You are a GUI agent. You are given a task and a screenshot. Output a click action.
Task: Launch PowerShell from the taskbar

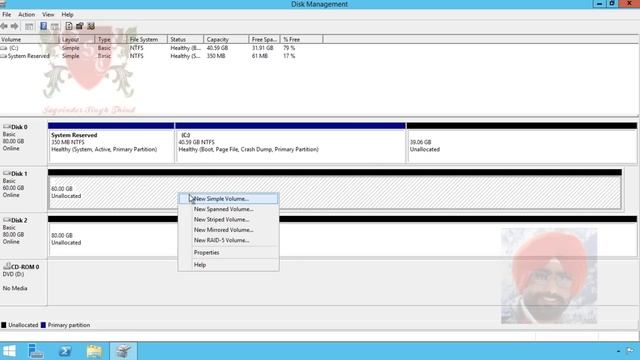tap(65, 351)
